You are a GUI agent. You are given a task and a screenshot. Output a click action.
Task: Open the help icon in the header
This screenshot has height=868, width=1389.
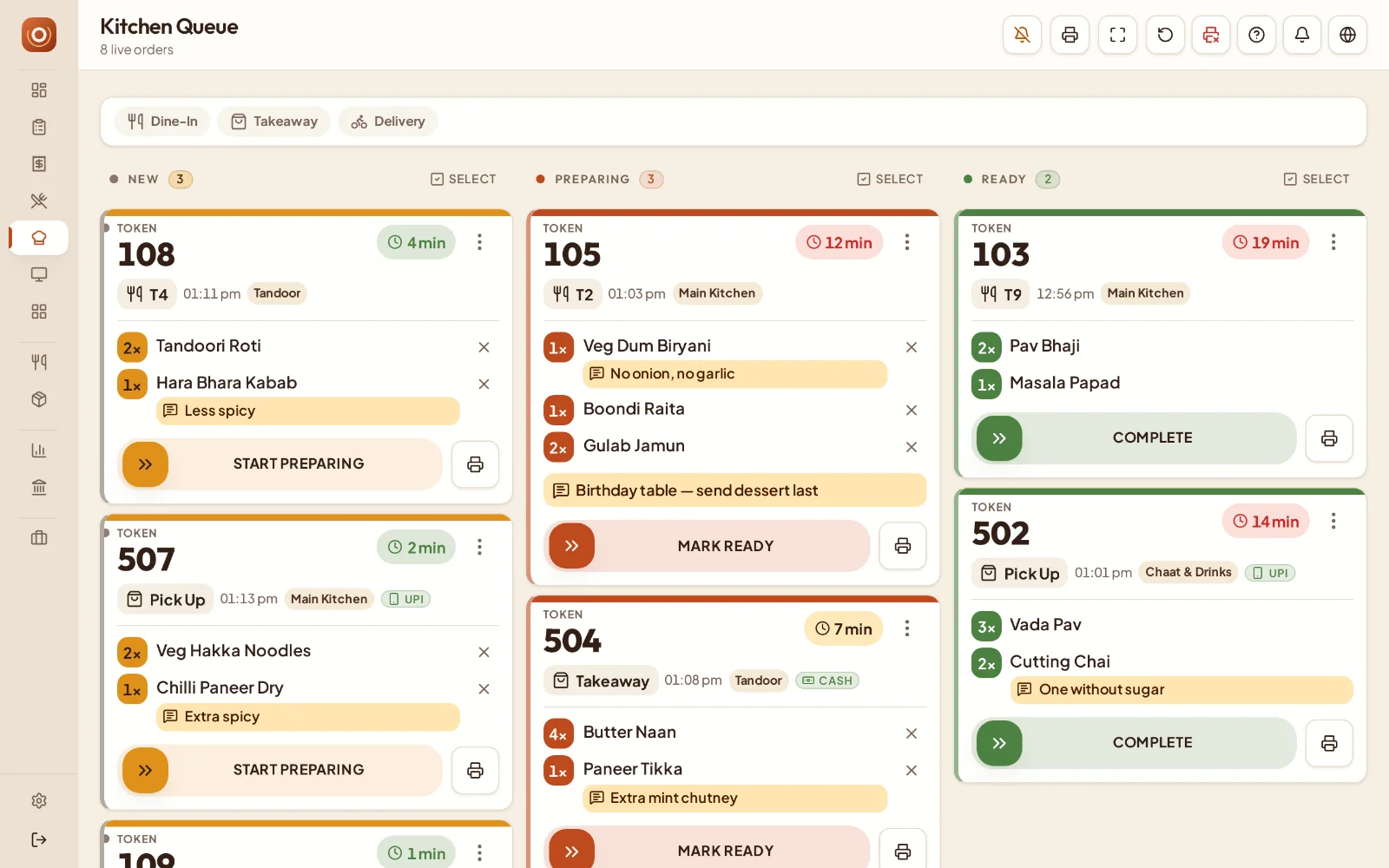click(1256, 35)
